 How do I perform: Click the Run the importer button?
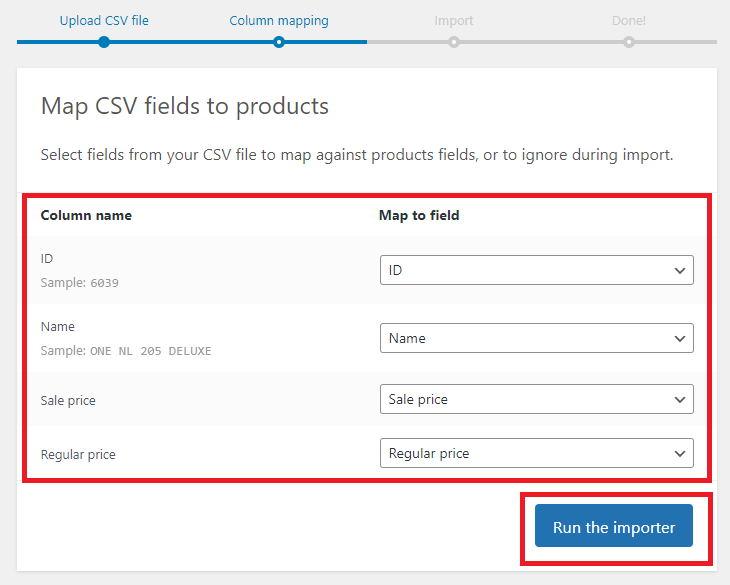point(614,525)
